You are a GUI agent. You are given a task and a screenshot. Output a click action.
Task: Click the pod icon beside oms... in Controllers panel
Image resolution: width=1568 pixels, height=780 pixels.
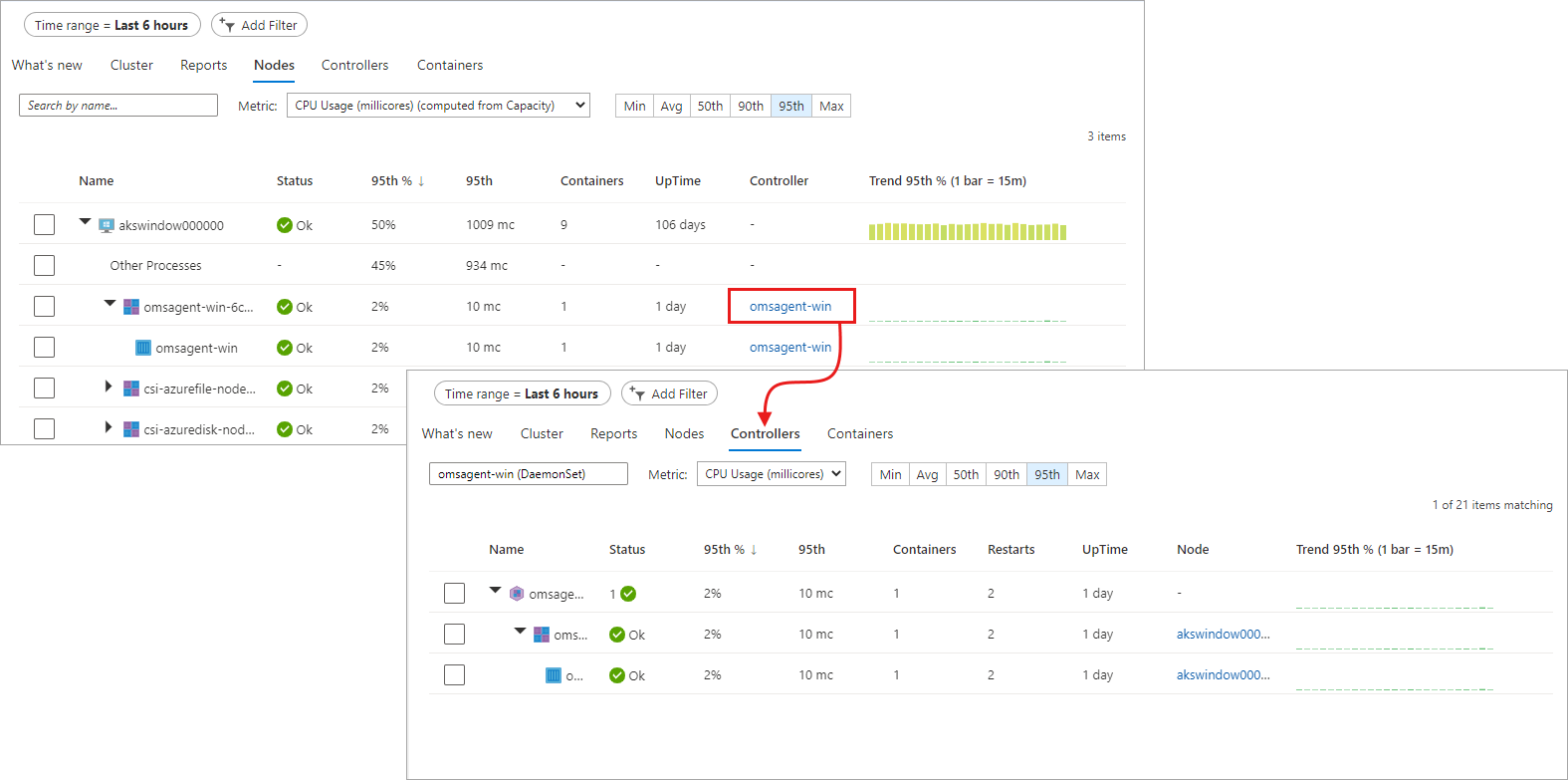[542, 635]
